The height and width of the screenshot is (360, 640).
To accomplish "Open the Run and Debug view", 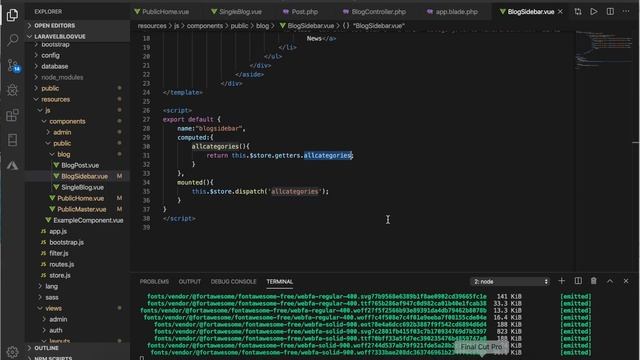I will coord(12,90).
